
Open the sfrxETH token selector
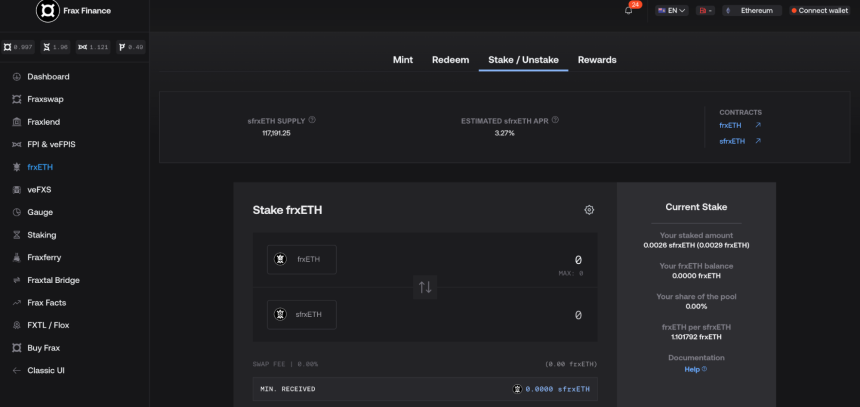click(x=302, y=315)
